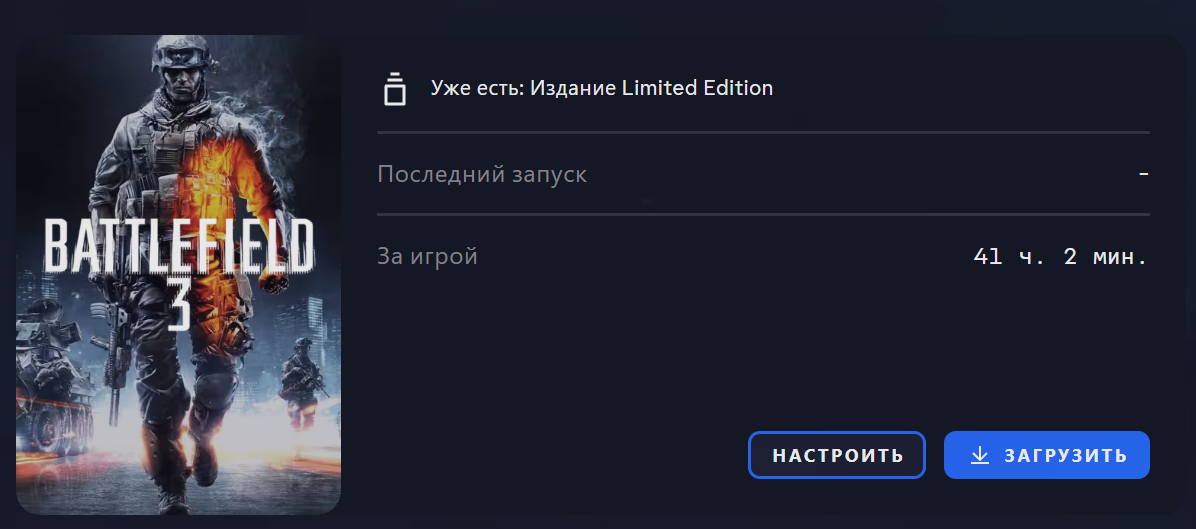Viewport: 1196px width, 529px height.
Task: Open the Battlefield 3 cover art
Action: tap(178, 274)
